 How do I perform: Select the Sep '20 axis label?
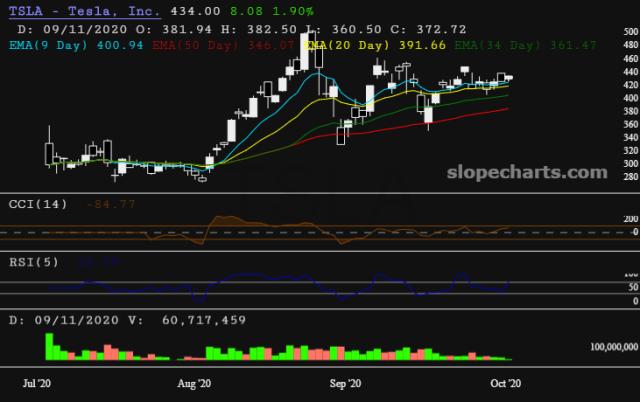click(x=345, y=383)
